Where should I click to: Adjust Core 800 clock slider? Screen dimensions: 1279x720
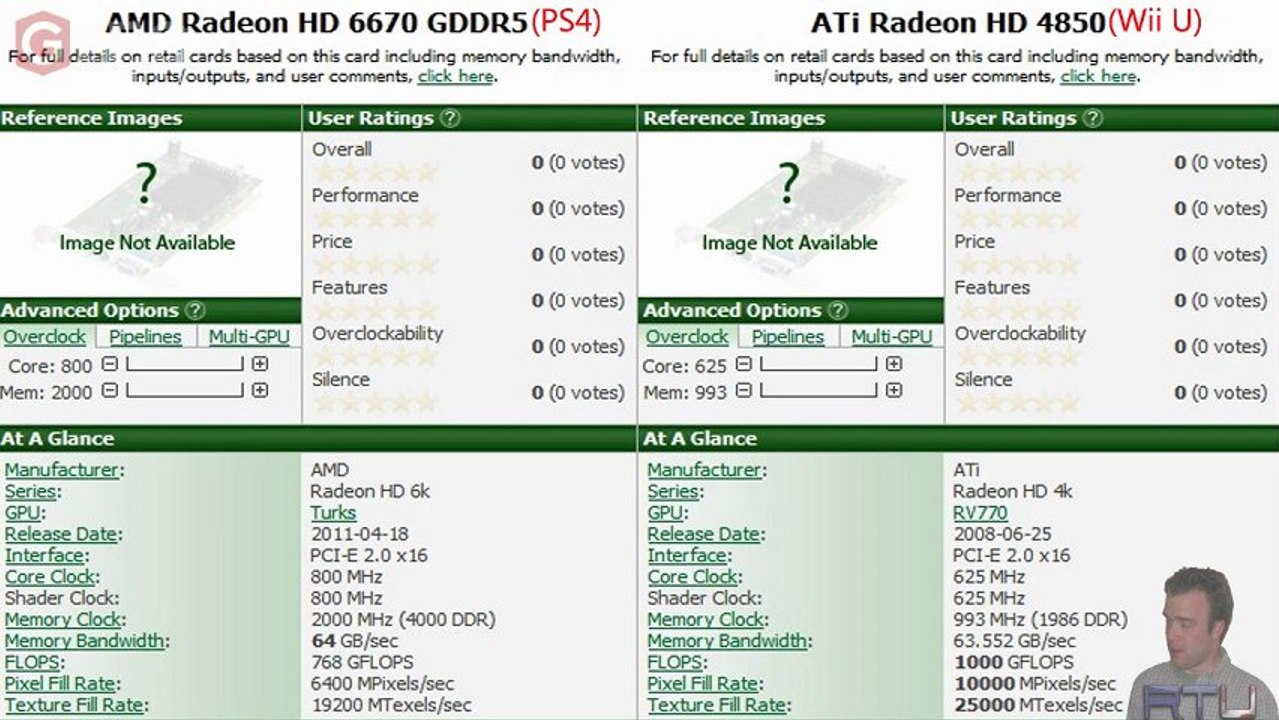click(x=185, y=365)
